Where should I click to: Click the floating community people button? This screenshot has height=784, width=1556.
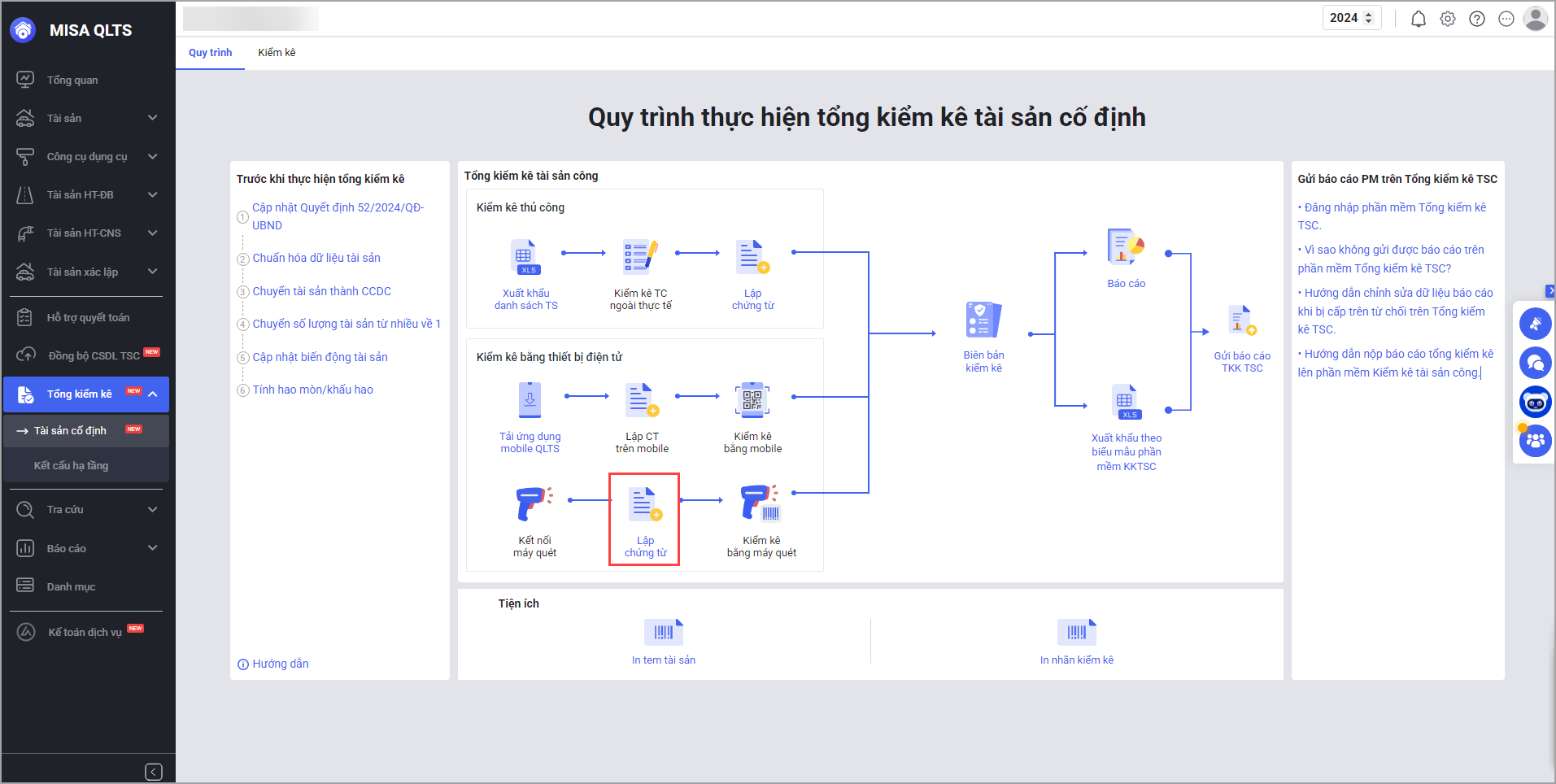[1536, 441]
